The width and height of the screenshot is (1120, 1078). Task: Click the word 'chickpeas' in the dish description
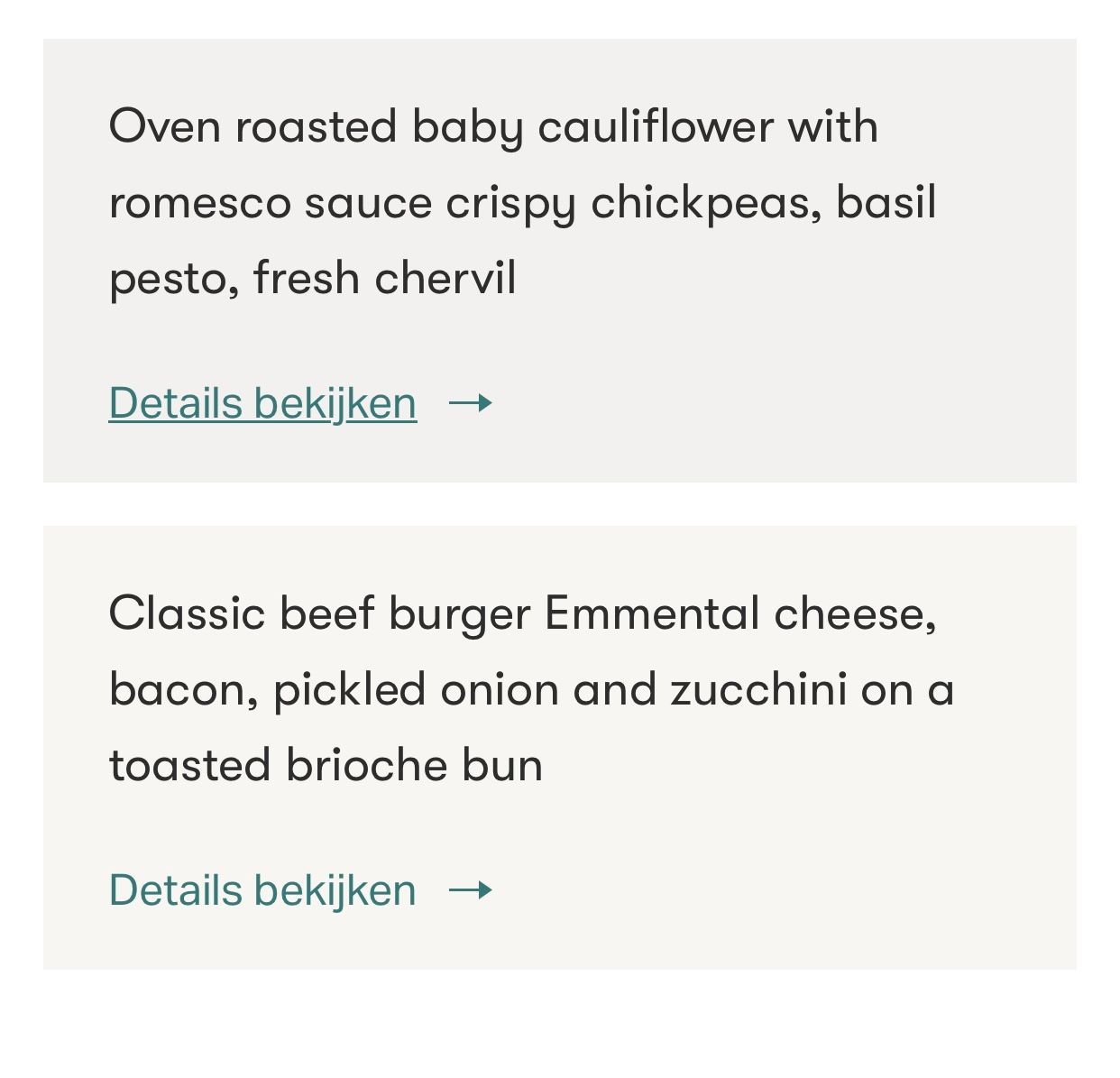(706, 202)
